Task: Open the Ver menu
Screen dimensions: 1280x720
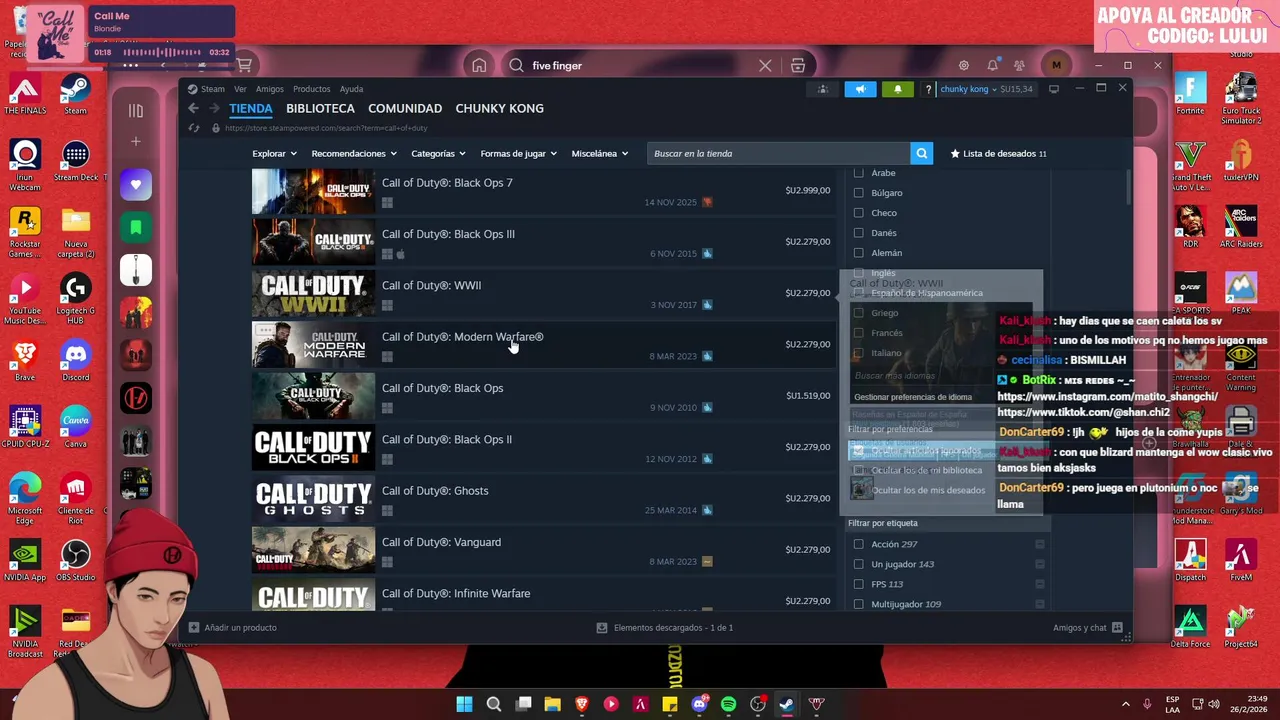Action: coord(240,89)
